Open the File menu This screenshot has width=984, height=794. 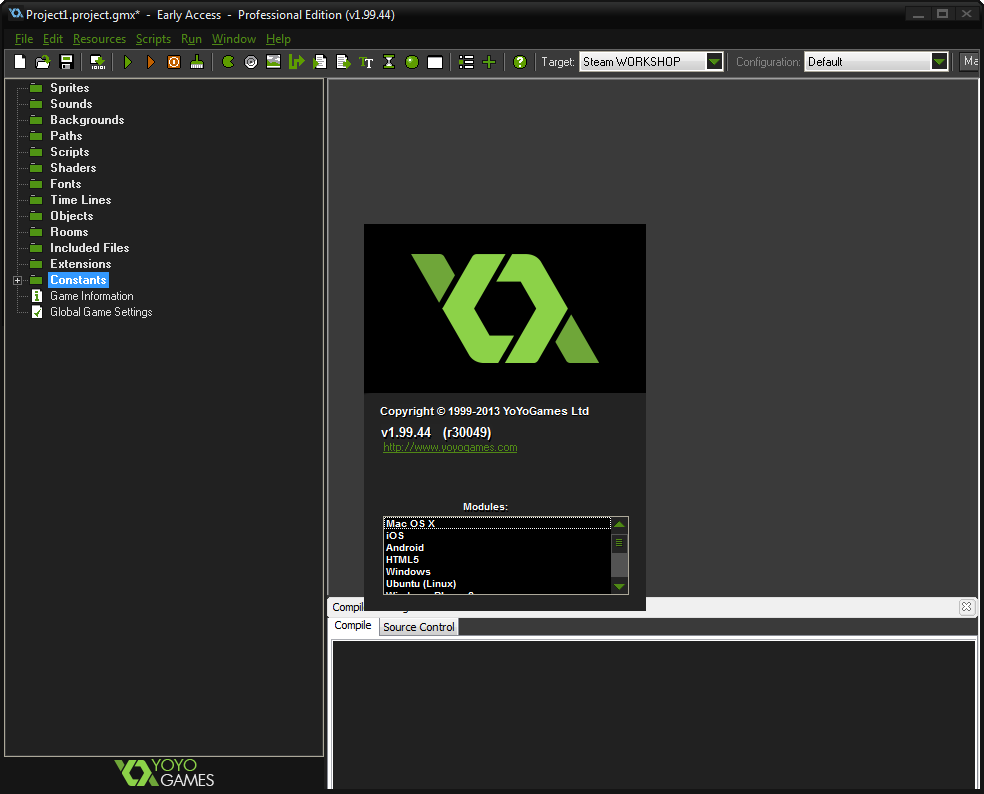tap(24, 39)
